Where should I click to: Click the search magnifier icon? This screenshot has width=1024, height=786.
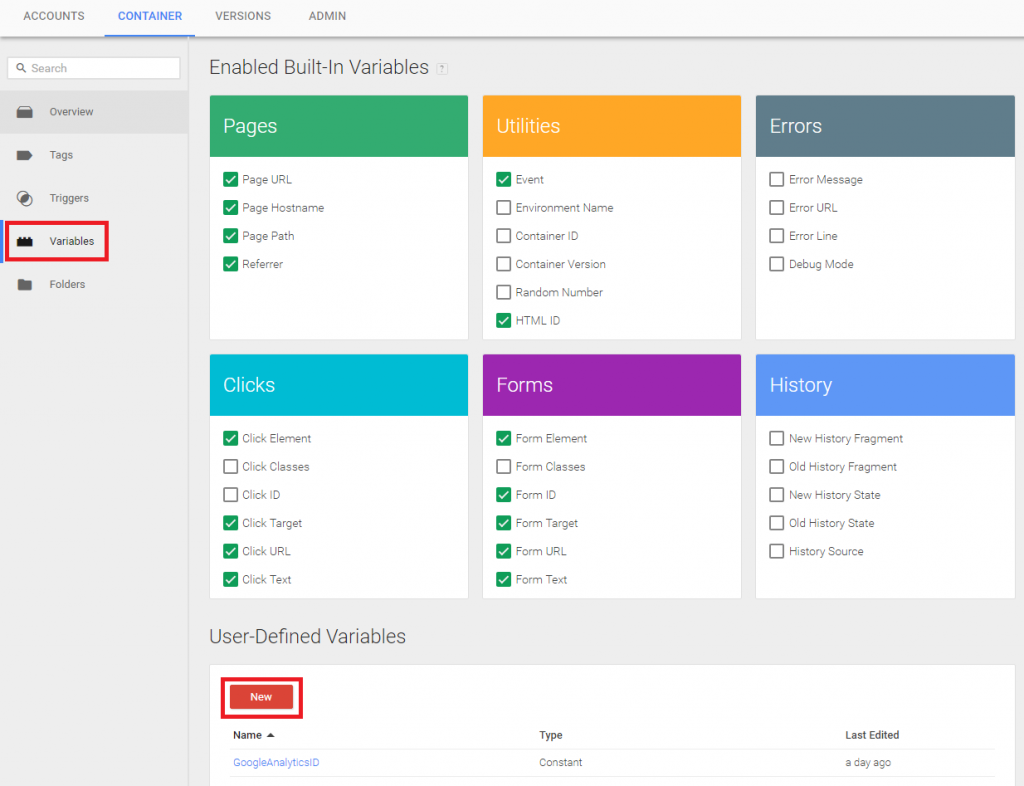click(21, 68)
